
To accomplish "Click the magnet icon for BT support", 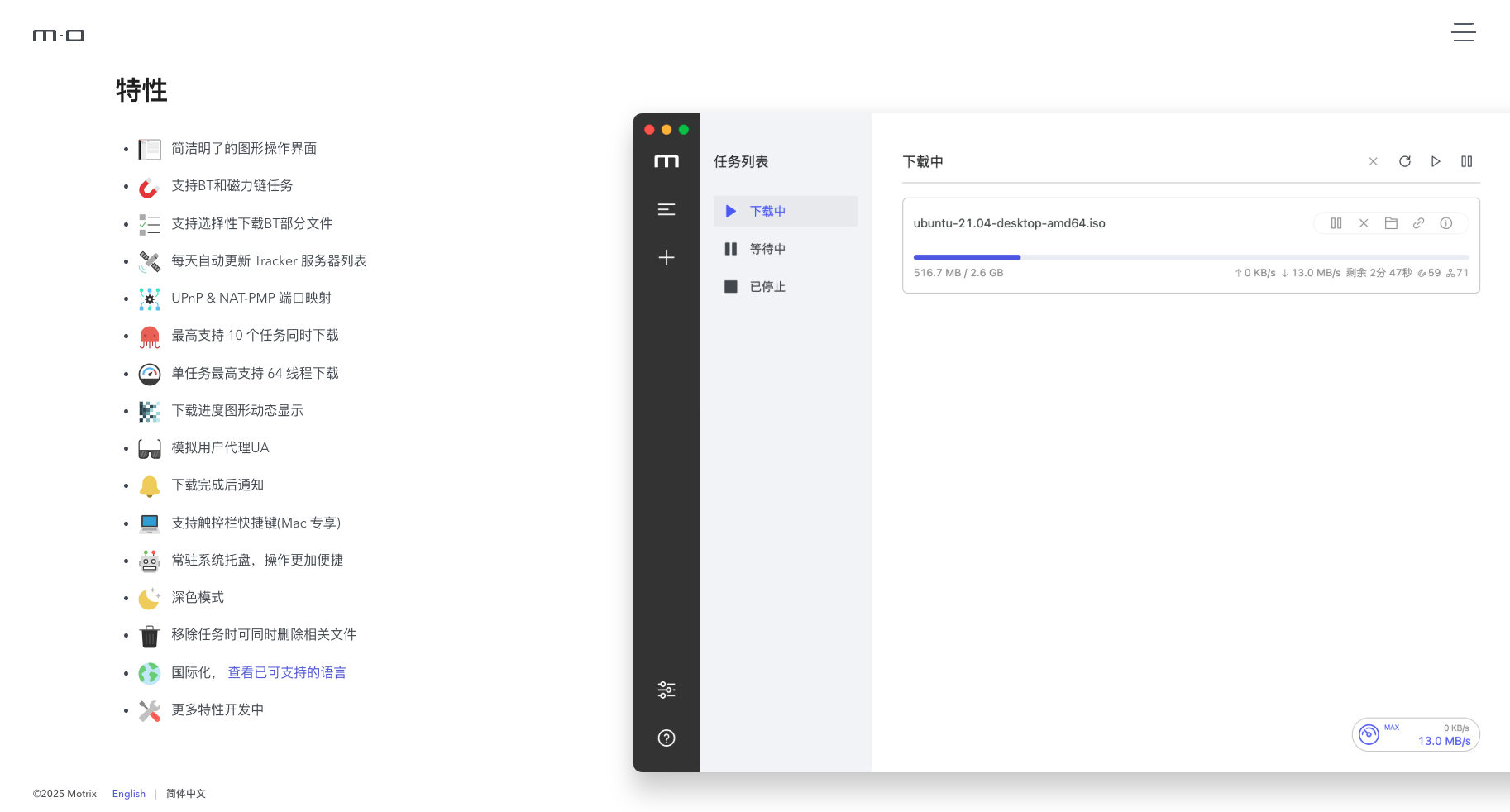I will (150, 187).
